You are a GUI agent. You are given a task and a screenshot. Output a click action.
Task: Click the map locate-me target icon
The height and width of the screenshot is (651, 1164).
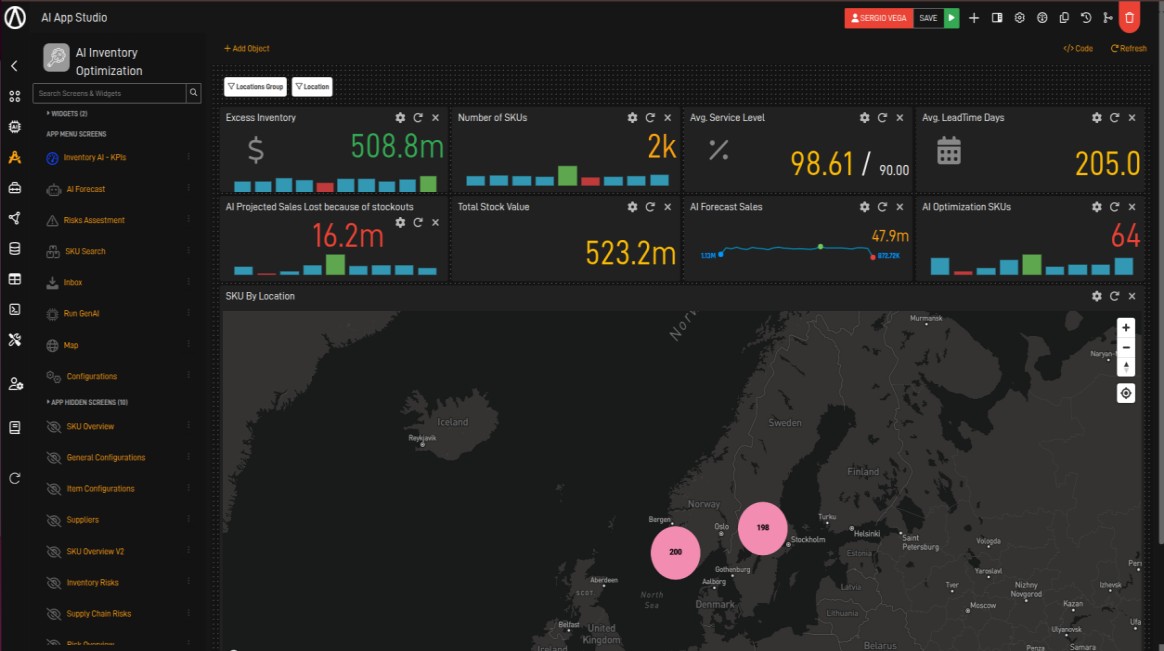(x=1126, y=393)
